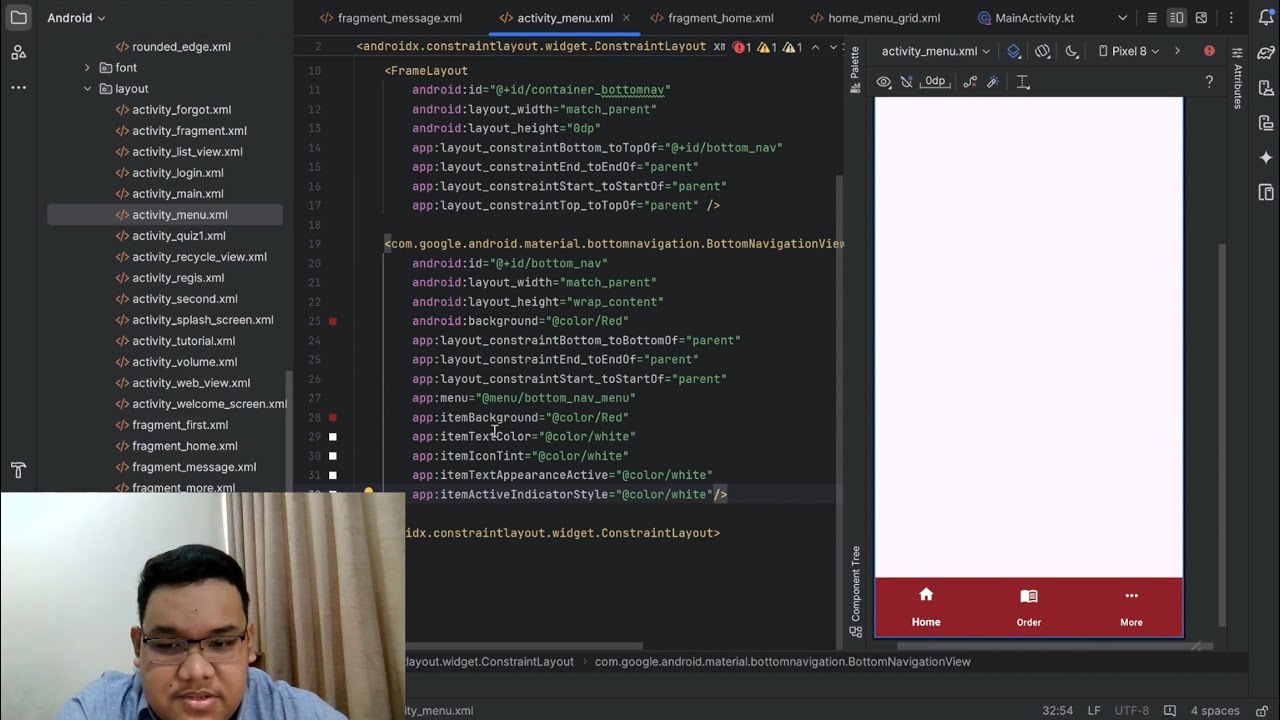Click the preview help question mark icon
Image resolution: width=1280 pixels, height=720 pixels.
pyautogui.click(x=1209, y=82)
